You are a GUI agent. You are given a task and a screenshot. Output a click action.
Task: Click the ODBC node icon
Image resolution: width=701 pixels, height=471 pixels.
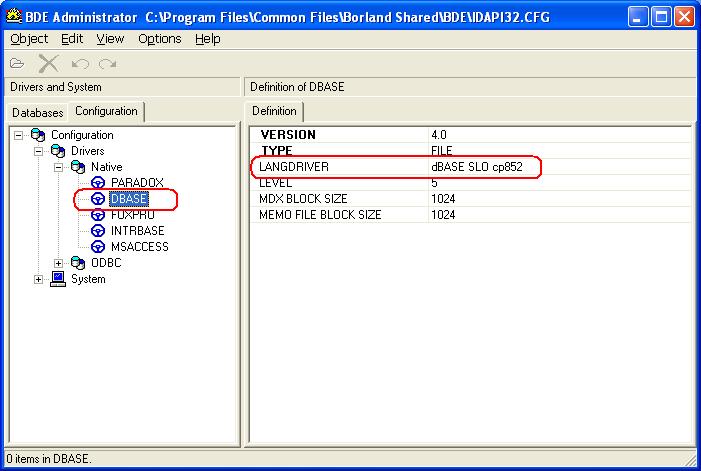[x=78, y=263]
